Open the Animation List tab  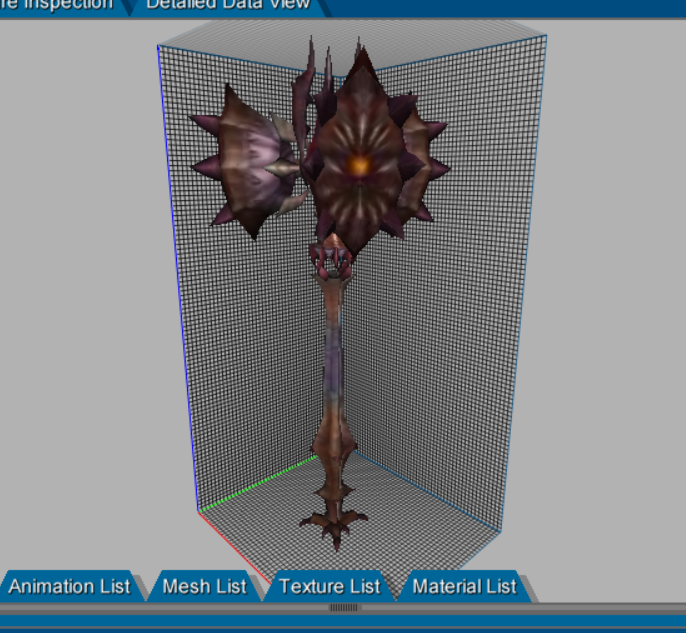click(x=69, y=587)
